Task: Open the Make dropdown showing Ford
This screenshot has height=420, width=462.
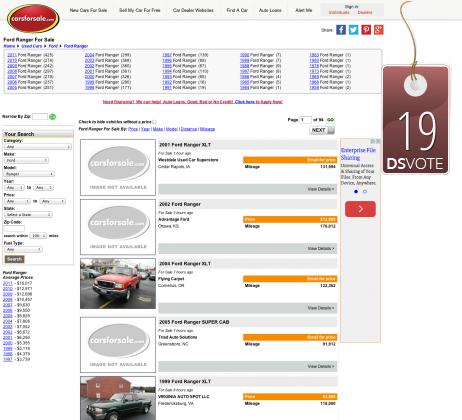Action: click(x=26, y=160)
